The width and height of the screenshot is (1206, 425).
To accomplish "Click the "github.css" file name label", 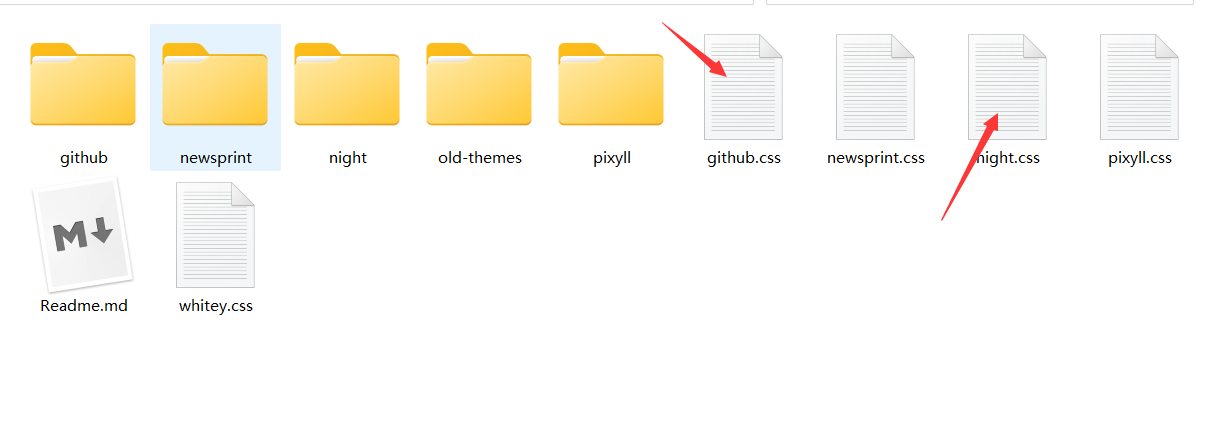I will point(744,158).
